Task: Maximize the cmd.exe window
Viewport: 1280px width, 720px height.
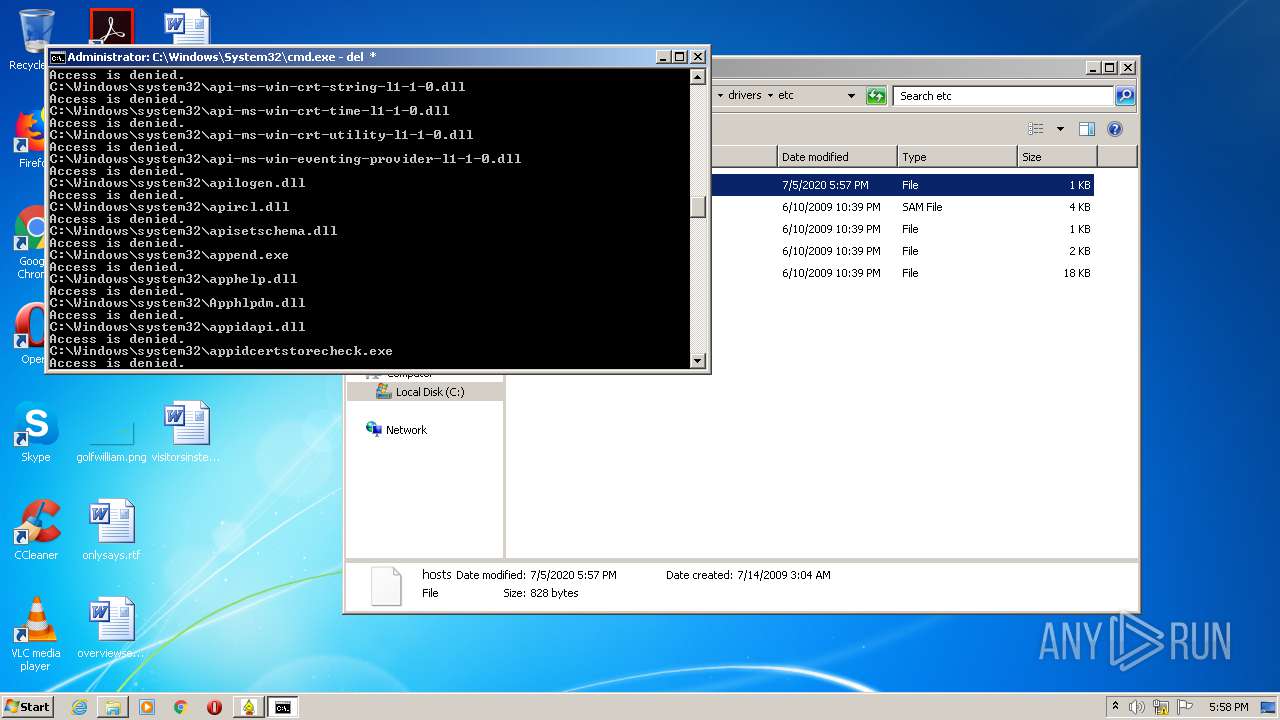Action: pos(680,57)
